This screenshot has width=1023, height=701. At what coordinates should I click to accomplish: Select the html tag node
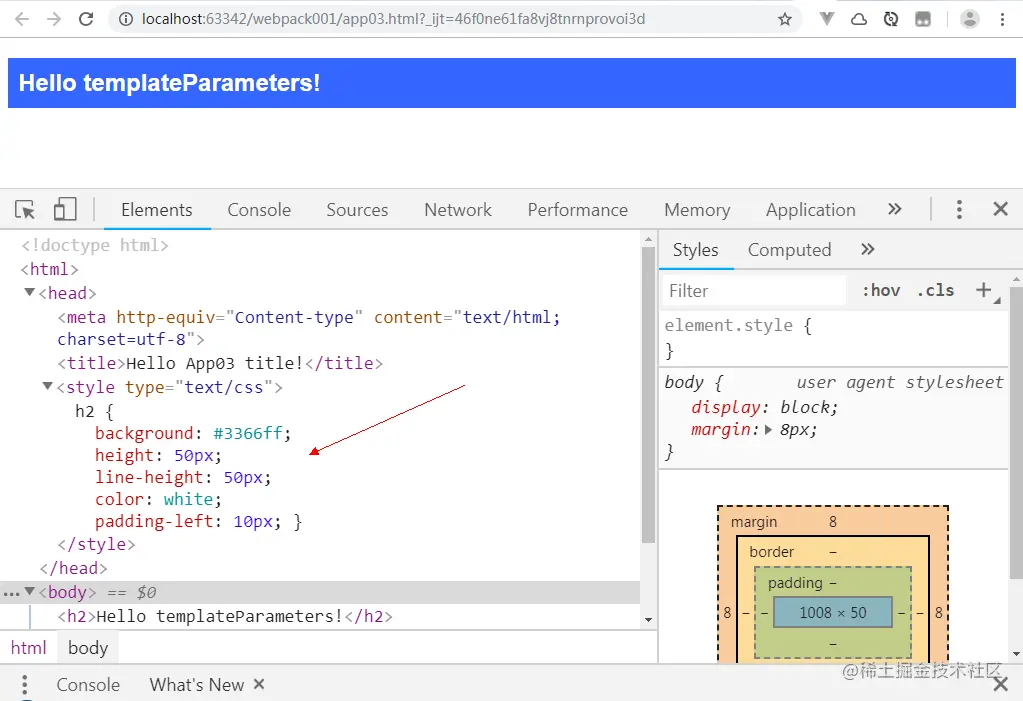[49, 269]
